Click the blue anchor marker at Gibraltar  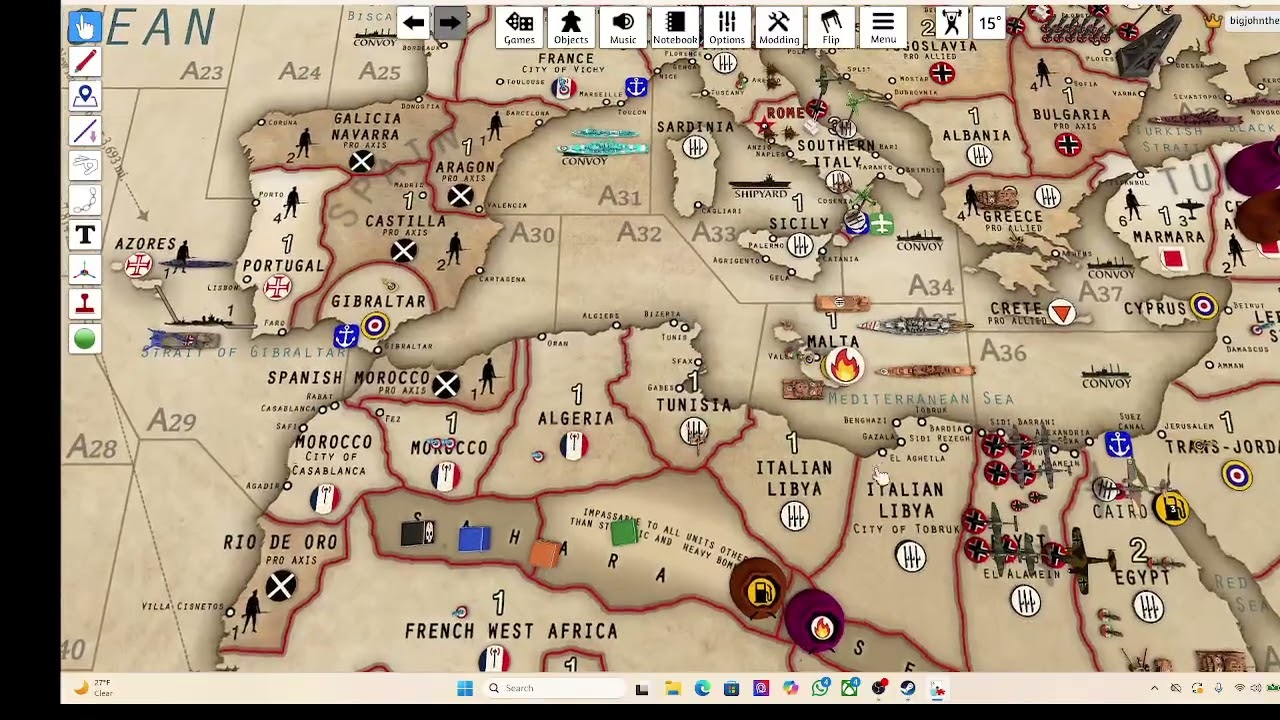coord(346,336)
